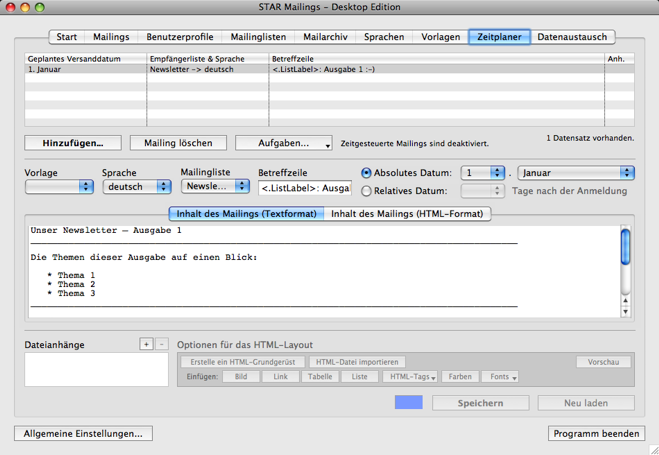
Task: Click the Dateianhänge list box
Action: [97, 369]
